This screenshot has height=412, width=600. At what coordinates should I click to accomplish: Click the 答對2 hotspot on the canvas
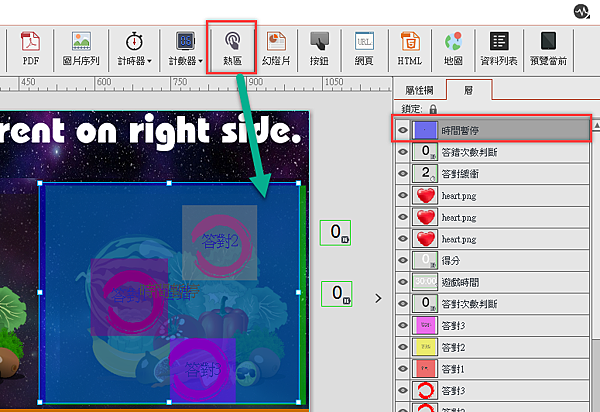[x=220, y=243]
